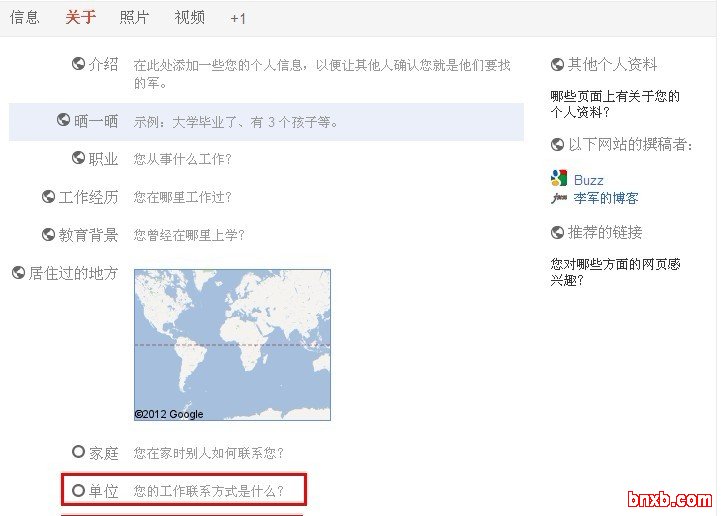725x516 pixels.
Task: Click 您在家时别人如何联系您? placeholder
Action: tap(209, 453)
